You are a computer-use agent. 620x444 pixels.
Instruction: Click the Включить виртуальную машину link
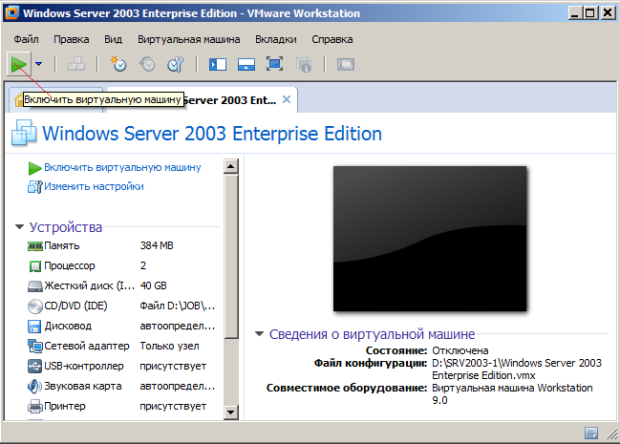pyautogui.click(x=123, y=168)
